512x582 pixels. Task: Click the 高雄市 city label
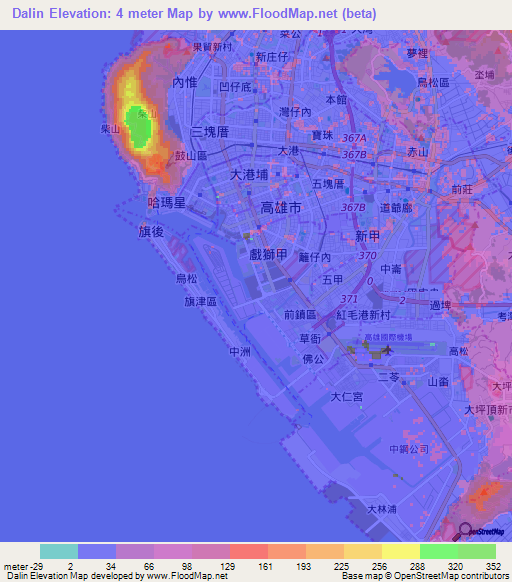click(281, 207)
